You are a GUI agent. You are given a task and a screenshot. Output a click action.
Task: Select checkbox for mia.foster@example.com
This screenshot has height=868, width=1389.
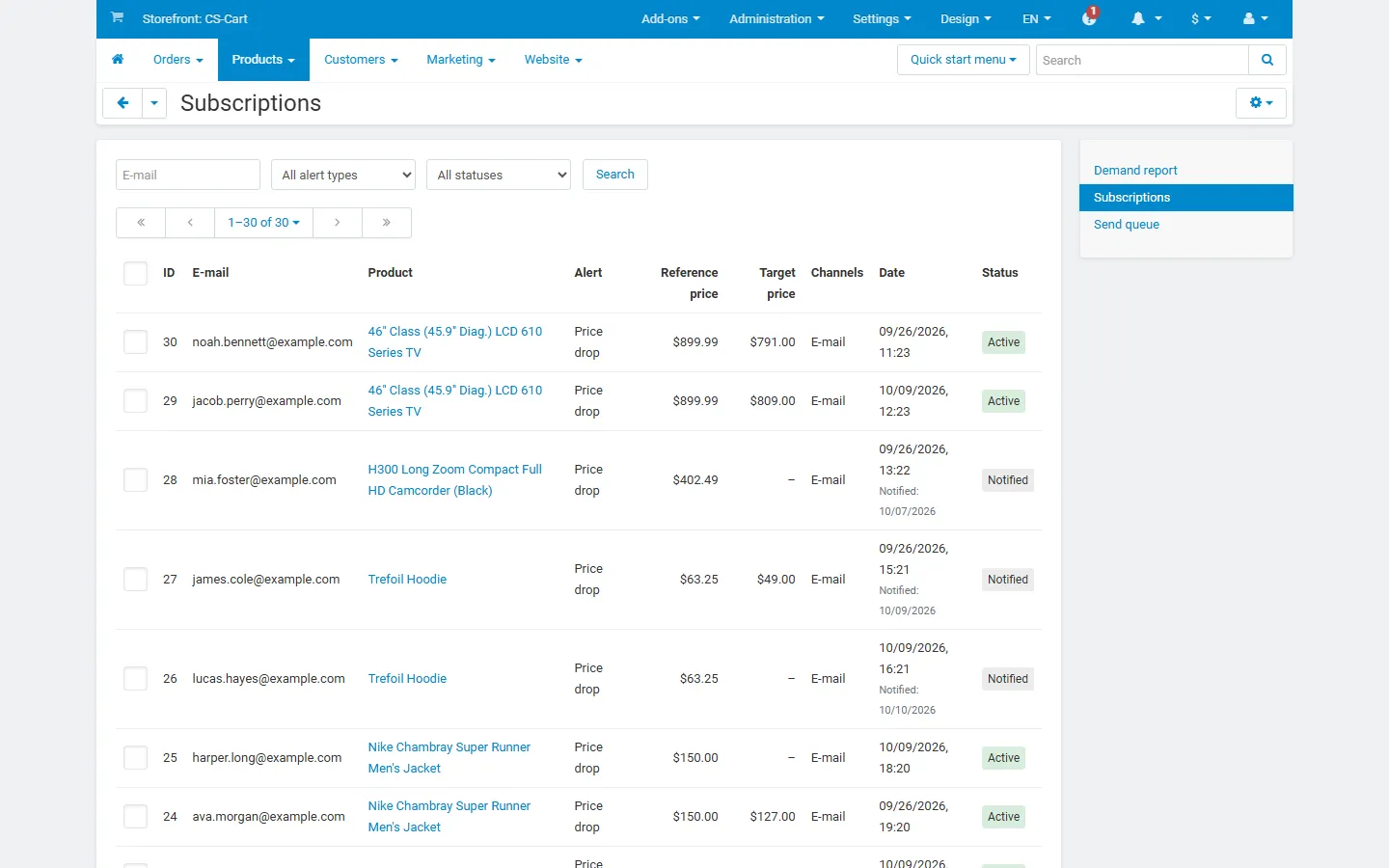tap(136, 480)
